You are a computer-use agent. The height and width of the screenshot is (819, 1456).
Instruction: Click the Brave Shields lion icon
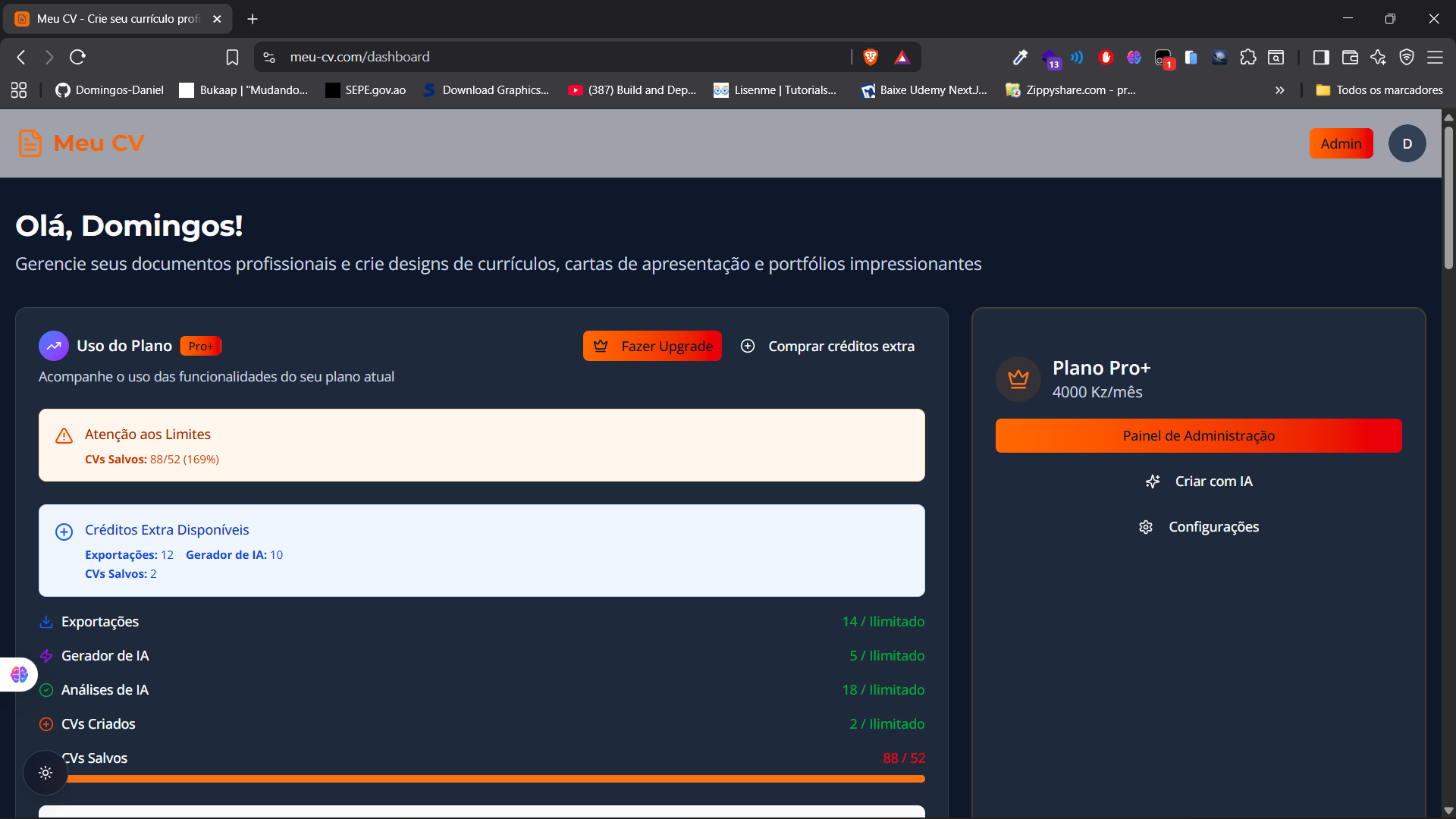tap(871, 57)
